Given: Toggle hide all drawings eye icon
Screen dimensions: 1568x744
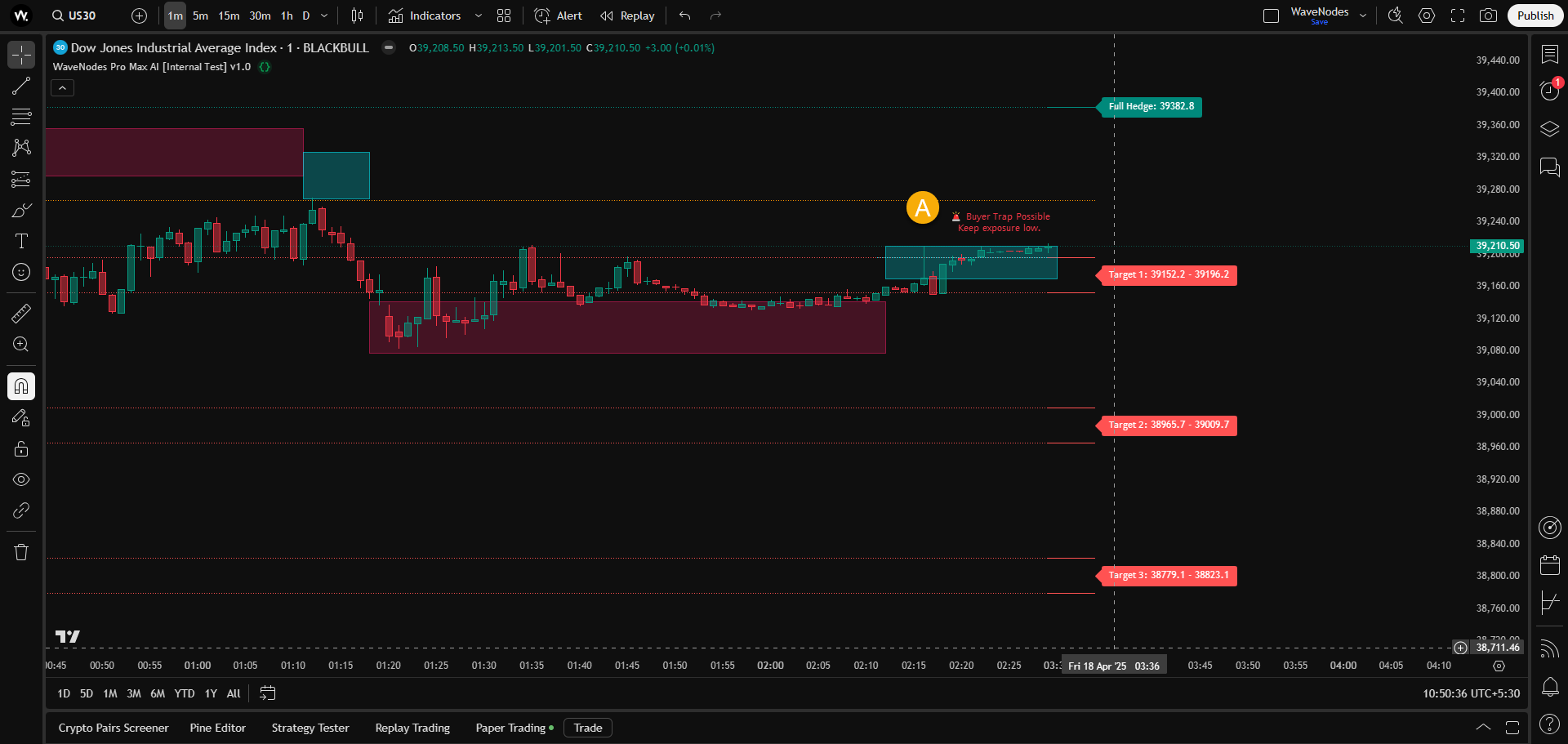Looking at the screenshot, I should [x=21, y=479].
